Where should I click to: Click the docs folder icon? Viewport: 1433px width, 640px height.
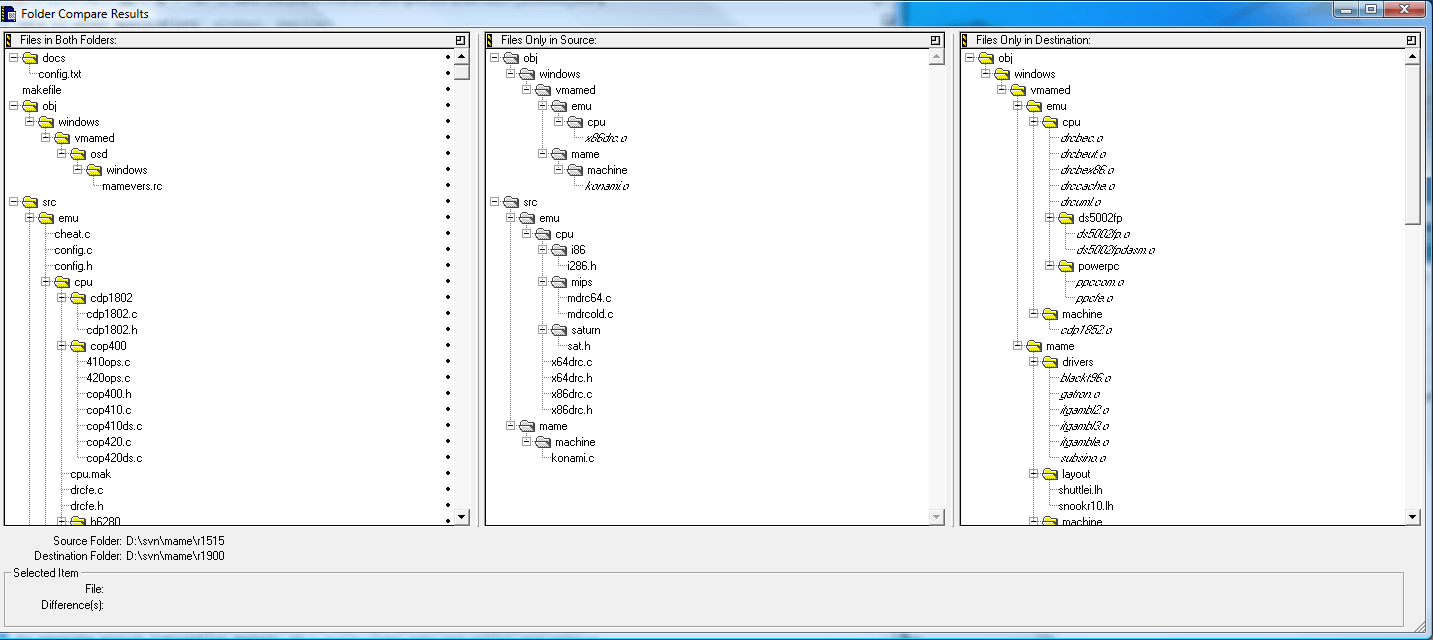coord(30,58)
